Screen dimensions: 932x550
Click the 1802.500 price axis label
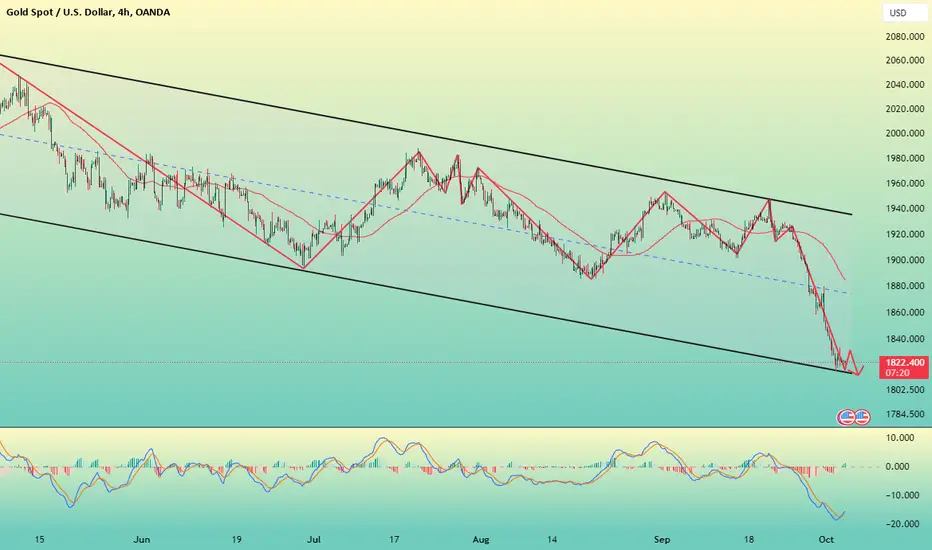905,390
